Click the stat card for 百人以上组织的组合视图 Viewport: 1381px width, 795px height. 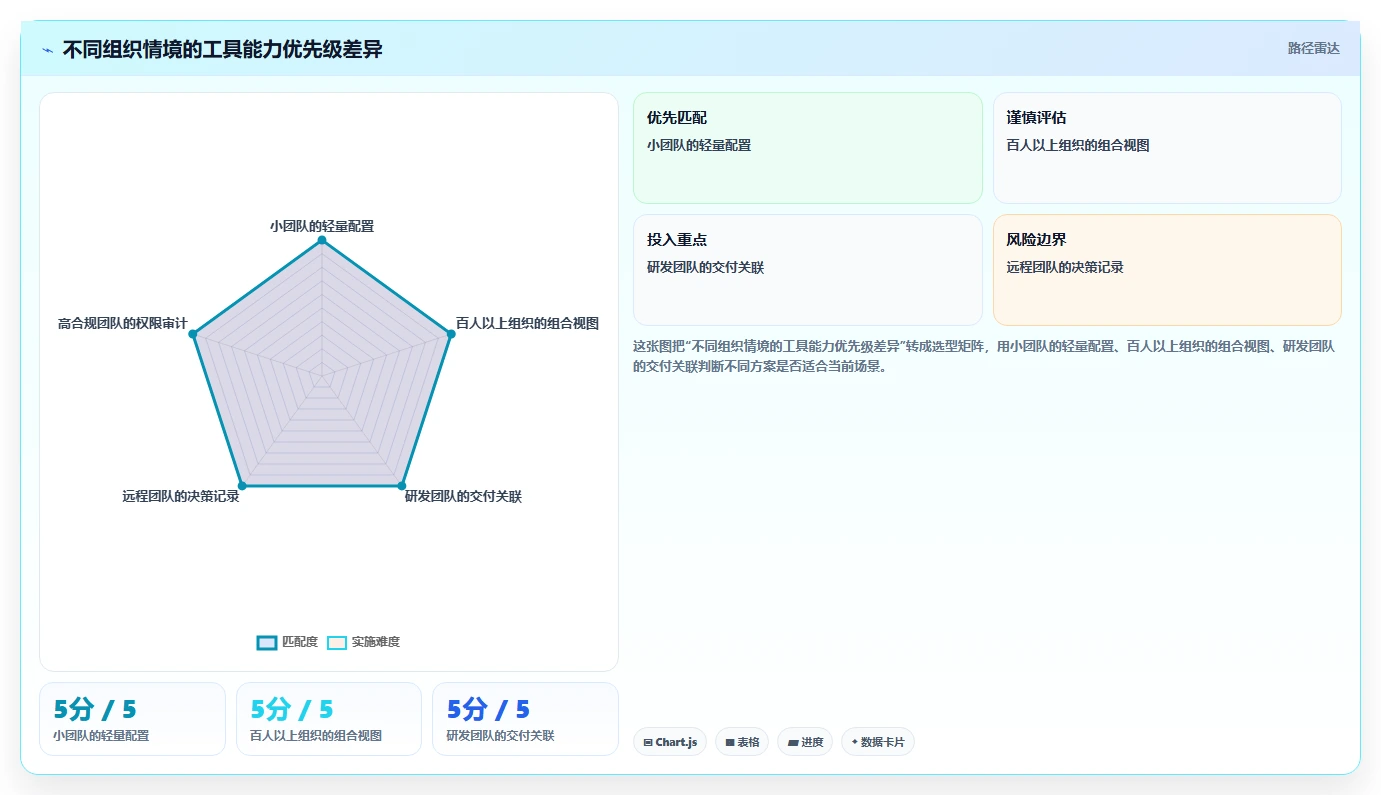point(329,719)
